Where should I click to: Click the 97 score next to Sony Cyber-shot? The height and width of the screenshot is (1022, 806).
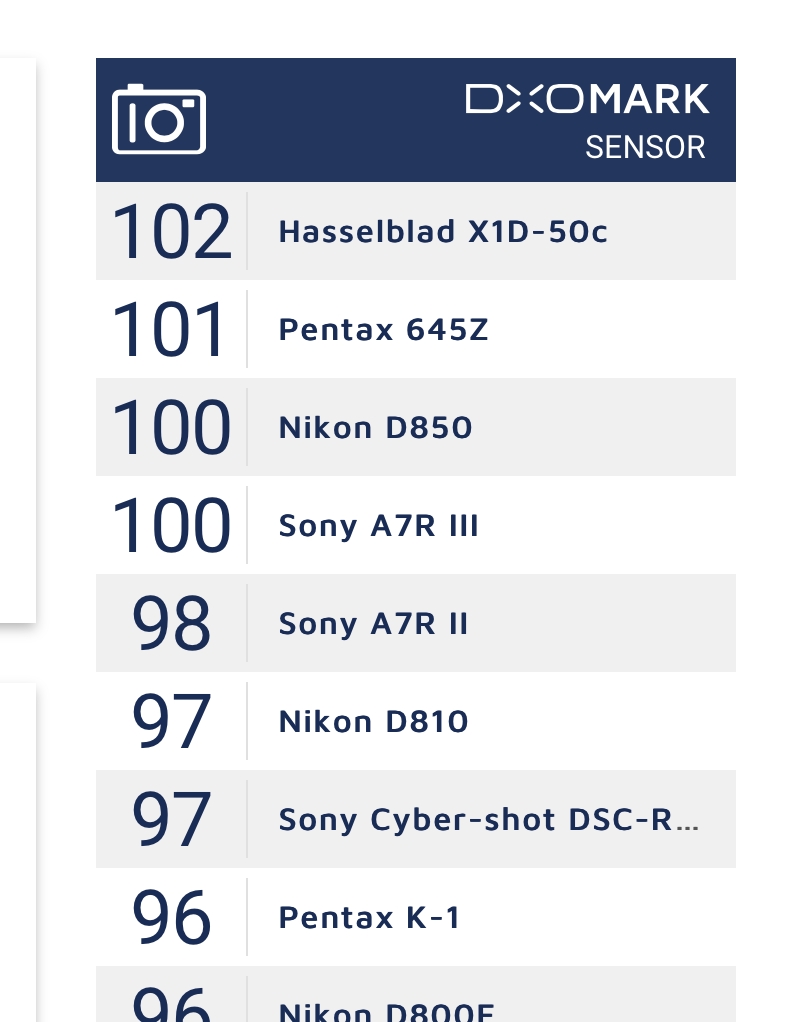pyautogui.click(x=171, y=820)
